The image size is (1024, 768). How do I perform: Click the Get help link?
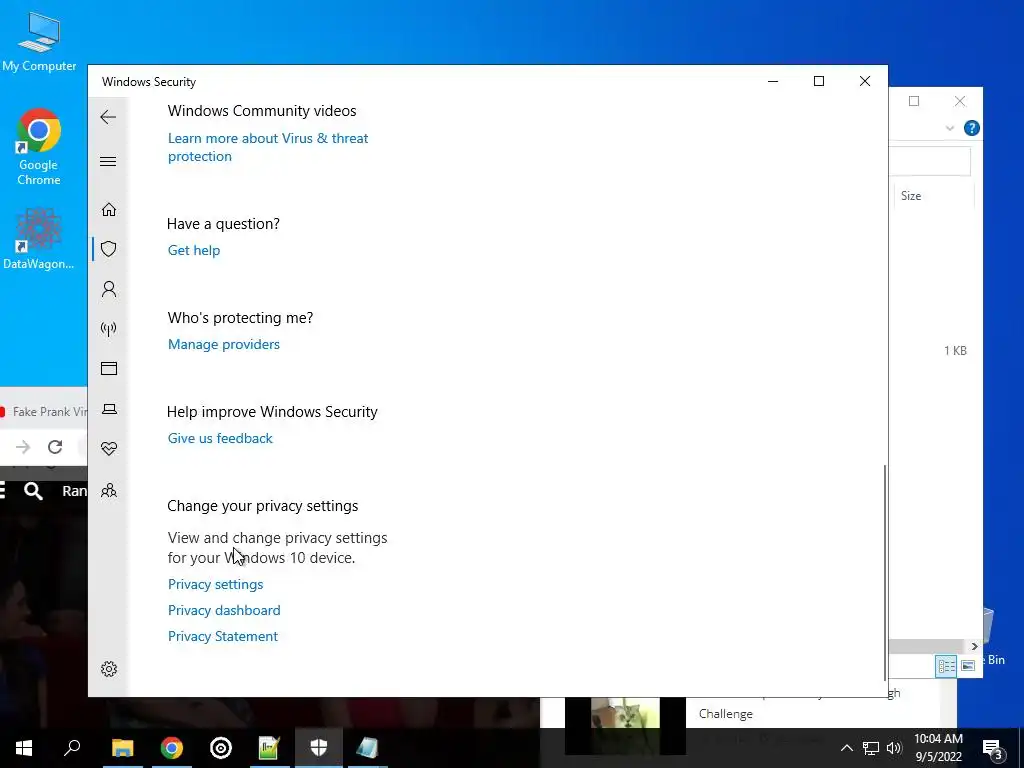194,250
